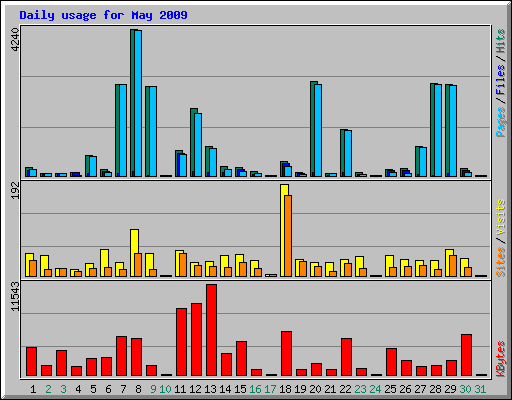Click the red KBytes bar for day 11

pos(181,342)
